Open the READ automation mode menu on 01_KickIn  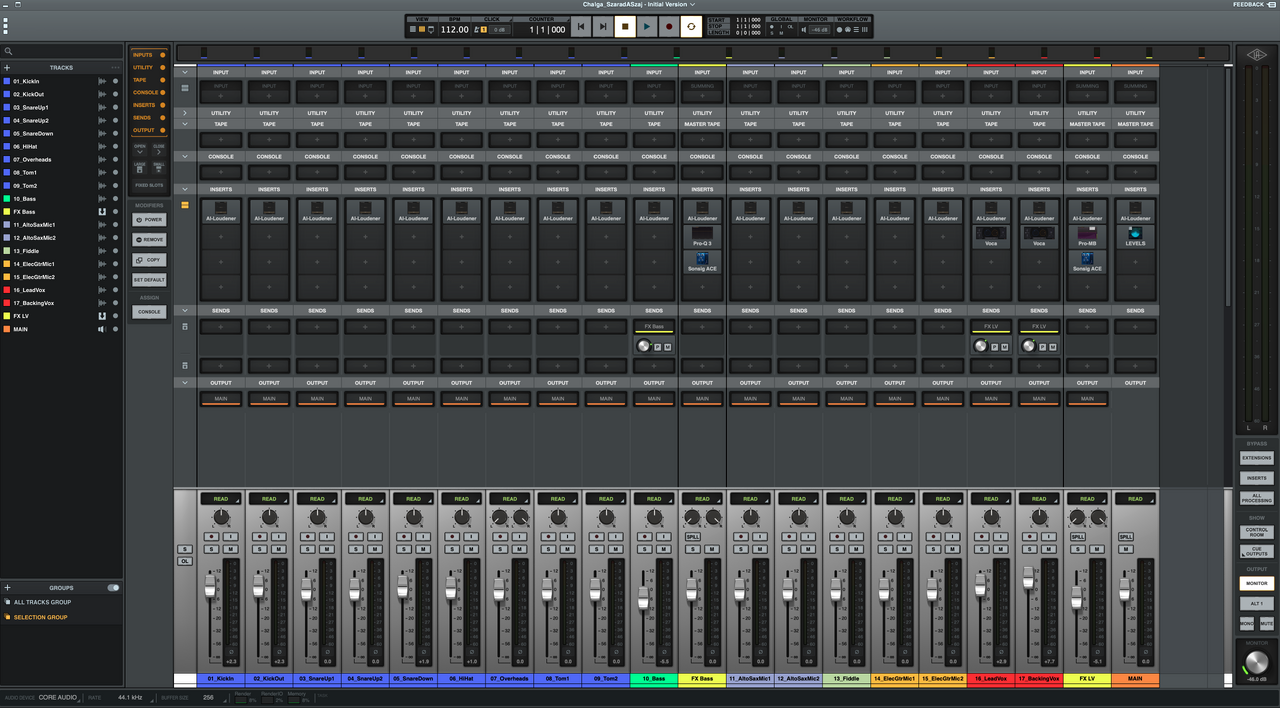click(221, 499)
